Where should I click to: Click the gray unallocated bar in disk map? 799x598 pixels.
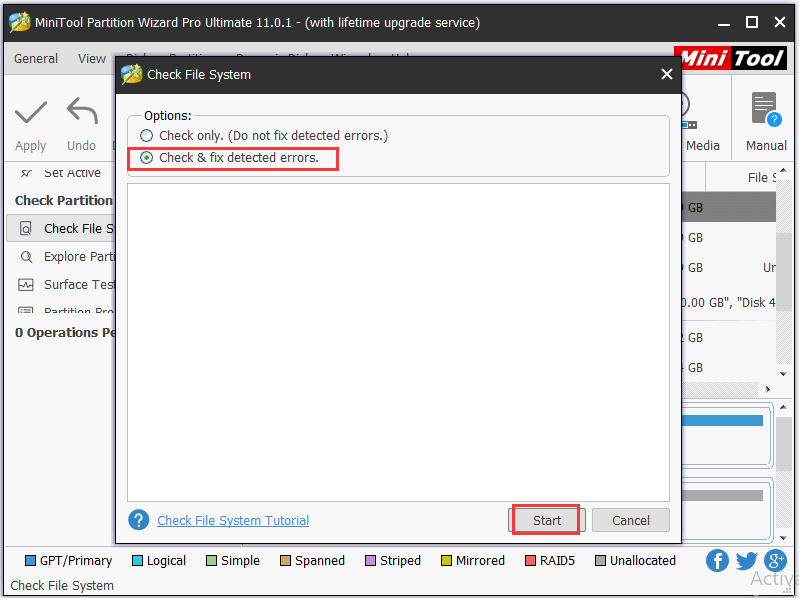pos(722,495)
